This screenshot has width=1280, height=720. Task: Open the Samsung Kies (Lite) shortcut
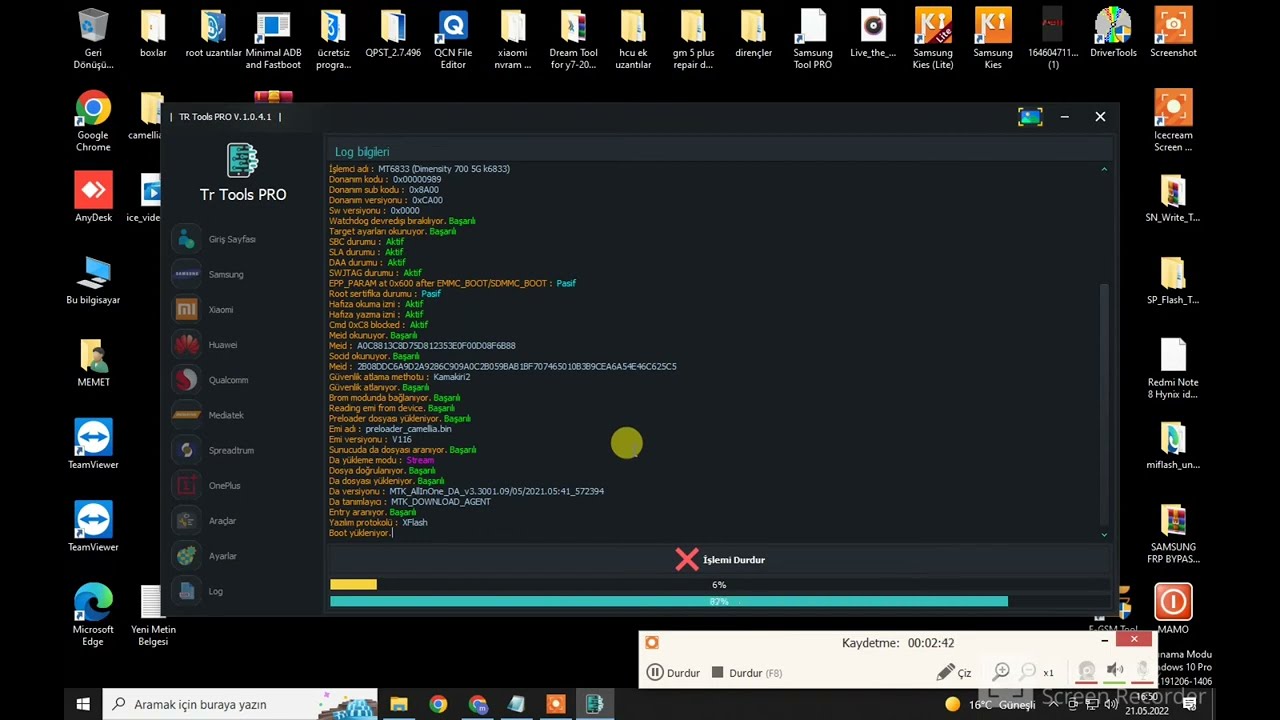click(x=933, y=40)
